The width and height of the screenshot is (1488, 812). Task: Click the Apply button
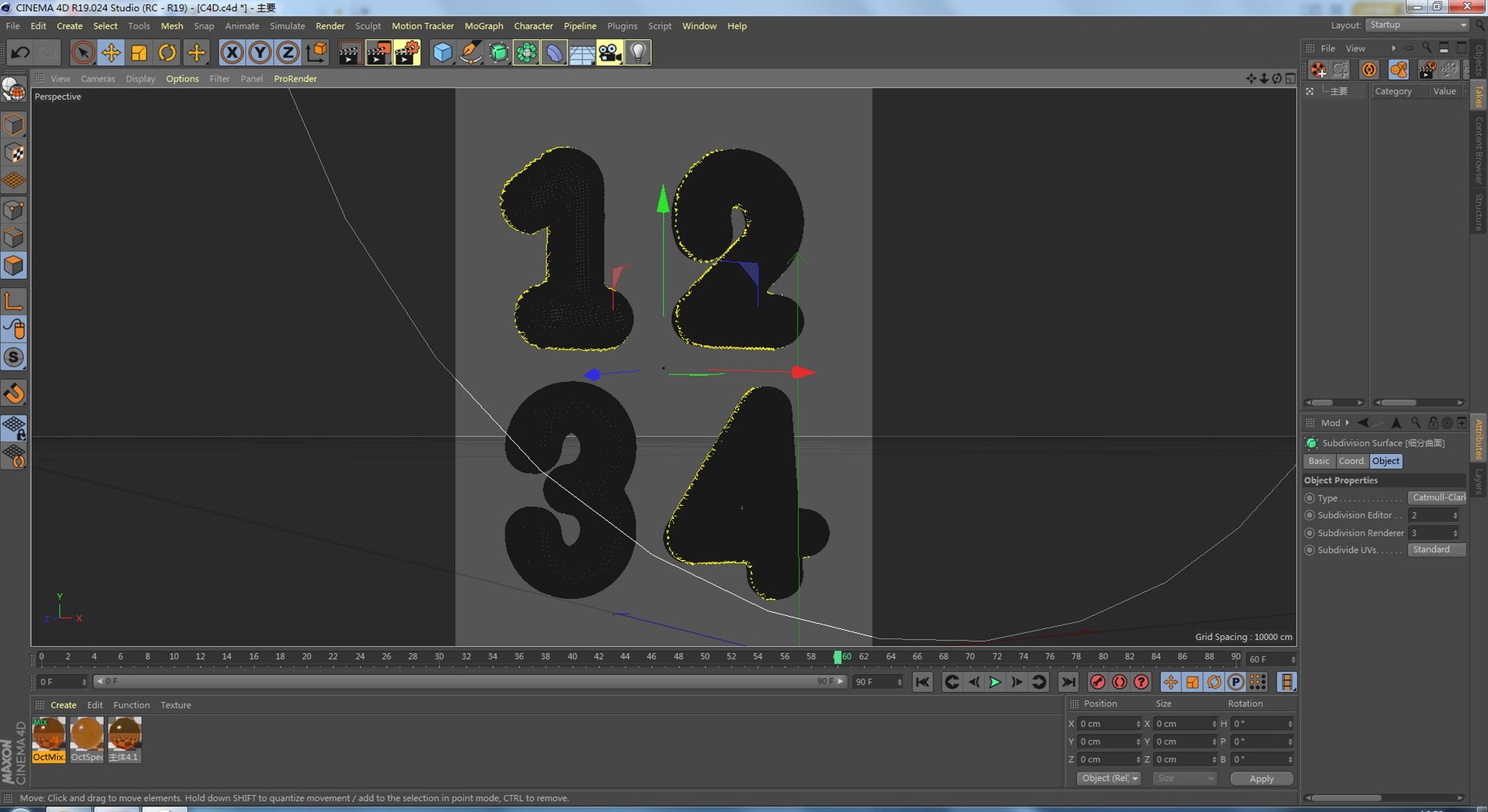pyautogui.click(x=1262, y=779)
